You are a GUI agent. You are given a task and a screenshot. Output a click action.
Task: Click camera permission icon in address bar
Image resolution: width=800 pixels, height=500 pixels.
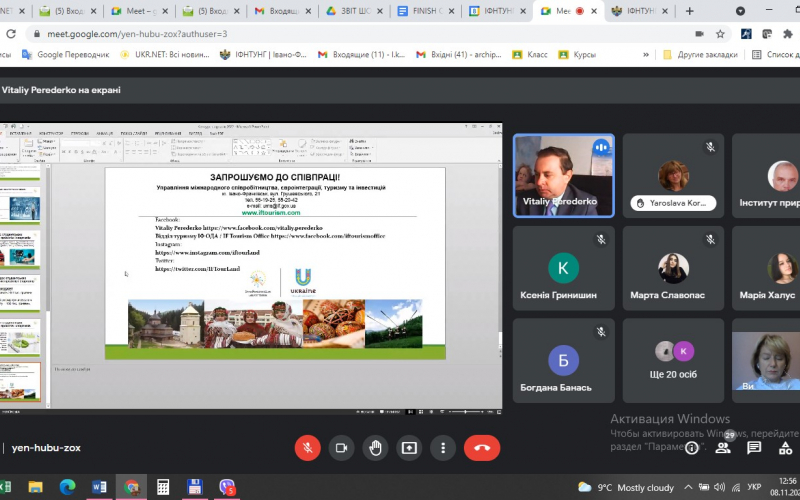coord(699,34)
